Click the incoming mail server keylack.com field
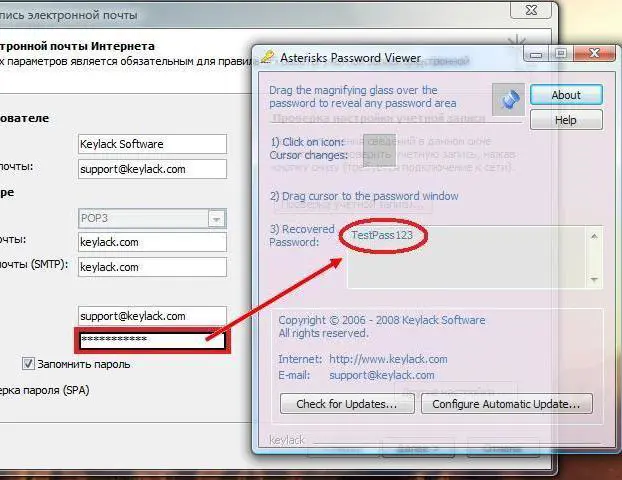The width and height of the screenshot is (622, 480). click(152, 242)
